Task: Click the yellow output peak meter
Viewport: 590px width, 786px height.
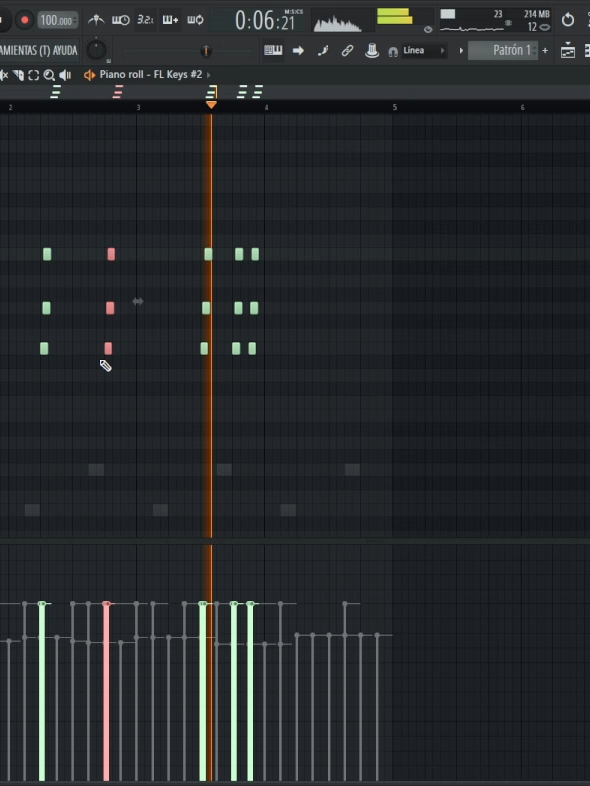Action: click(395, 17)
